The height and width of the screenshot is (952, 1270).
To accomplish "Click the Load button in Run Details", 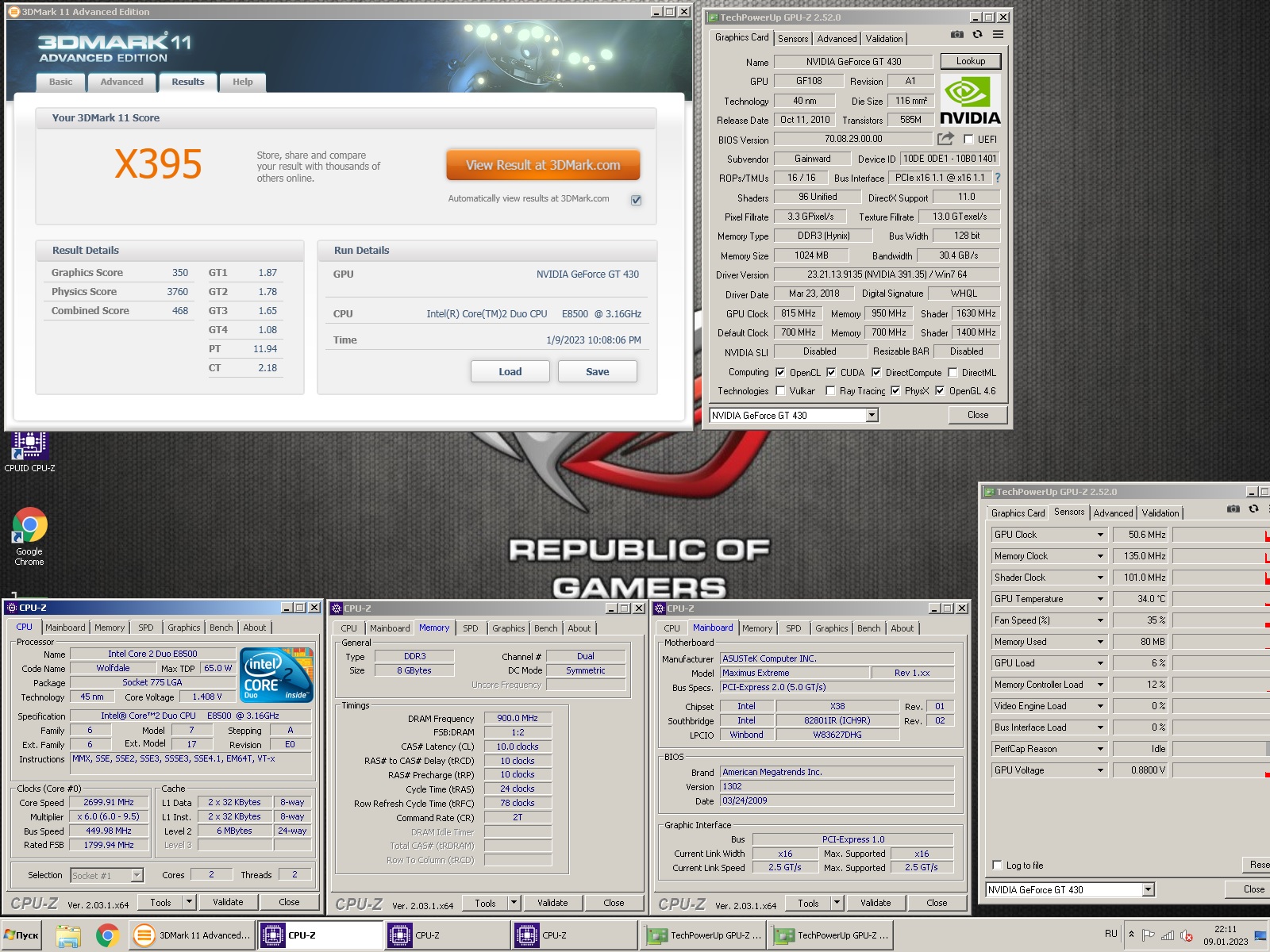I will 510,371.
